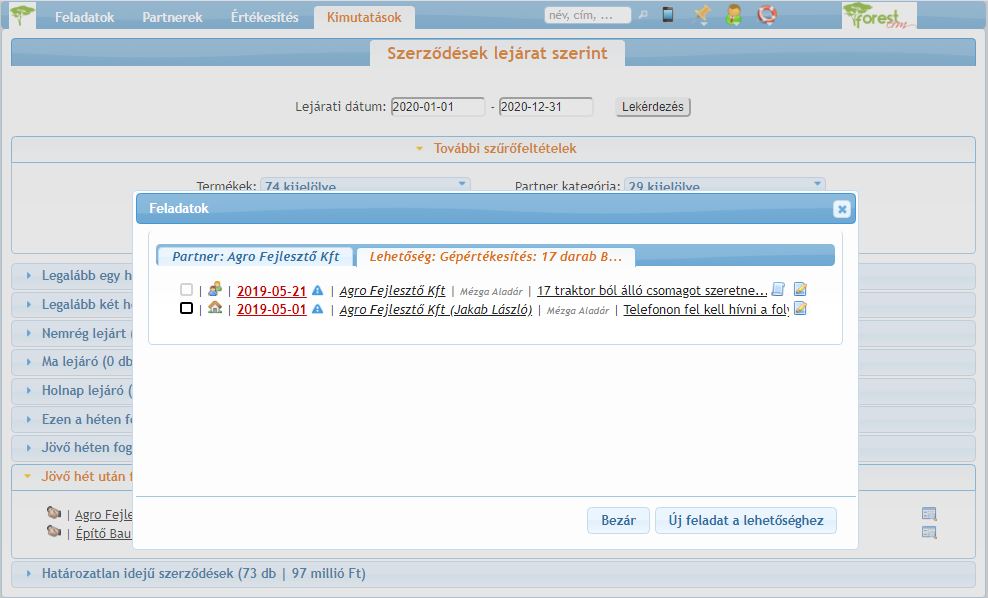Click the search magnifier icon
988x598 pixels.
pyautogui.click(x=643, y=15)
